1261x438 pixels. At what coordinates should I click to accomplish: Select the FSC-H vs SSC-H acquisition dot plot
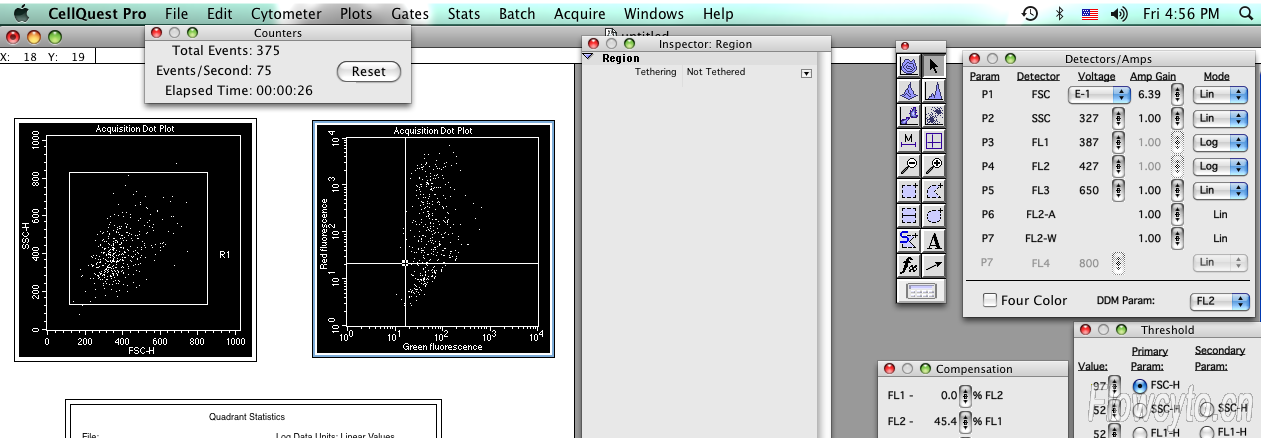pos(135,239)
